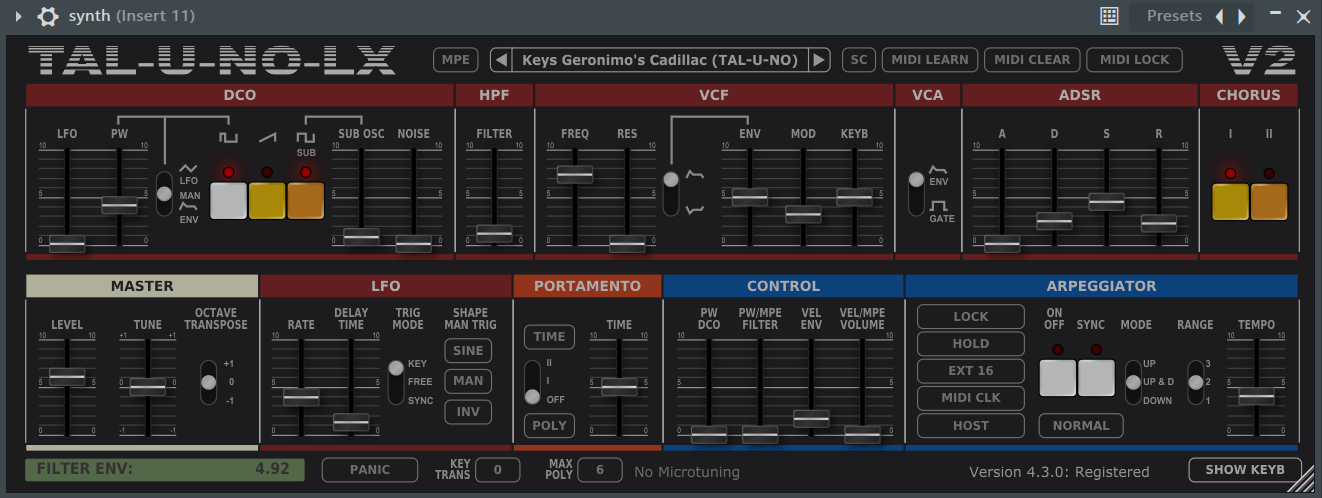The width and height of the screenshot is (1322, 498).
Task: Adjust the HPF FILTER slider
Action: pyautogui.click(x=494, y=233)
